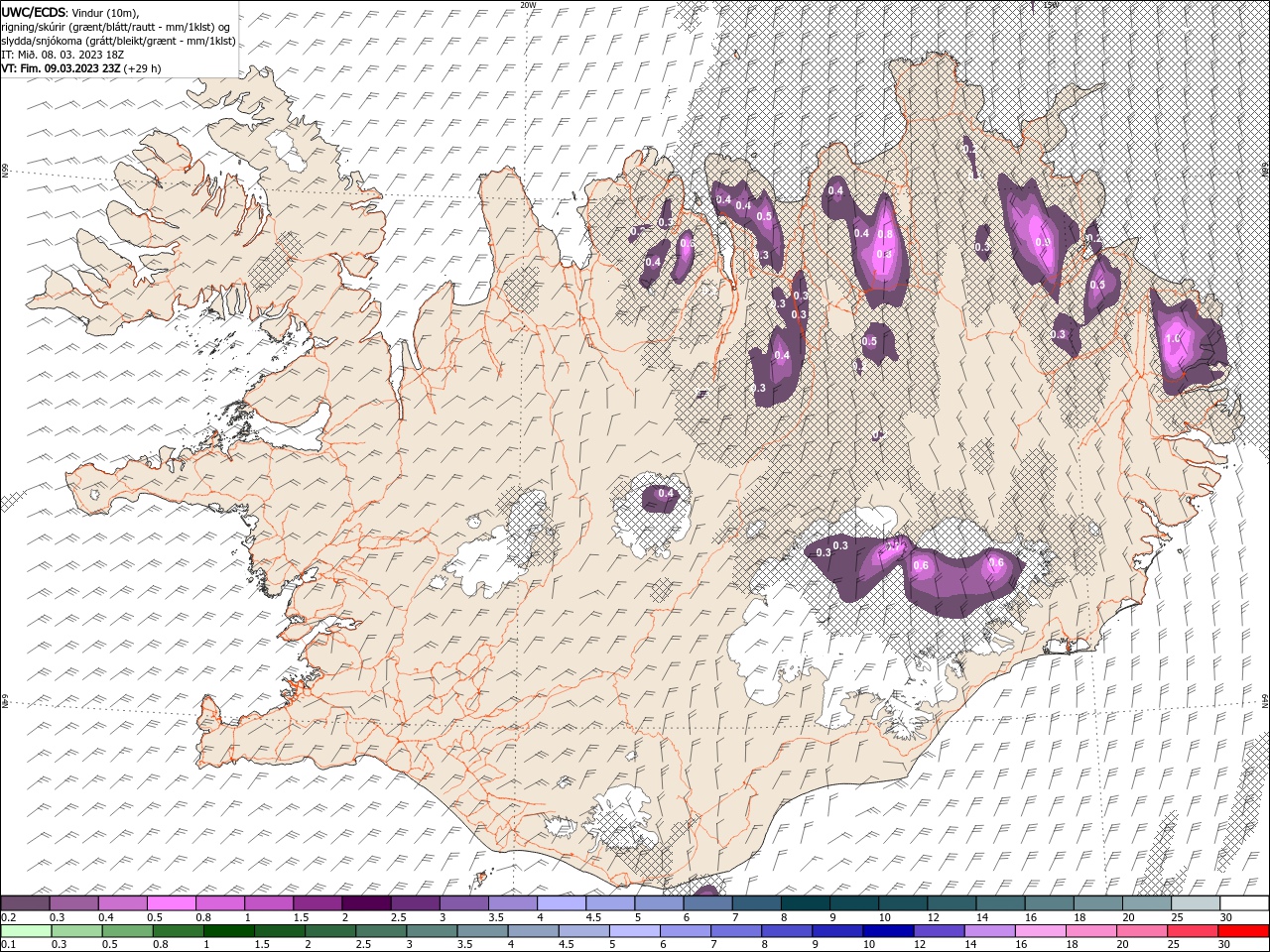This screenshot has height=952, width=1270.
Task: Select the 0.5 bright pink swatch, upper scale
Action: coord(171,902)
